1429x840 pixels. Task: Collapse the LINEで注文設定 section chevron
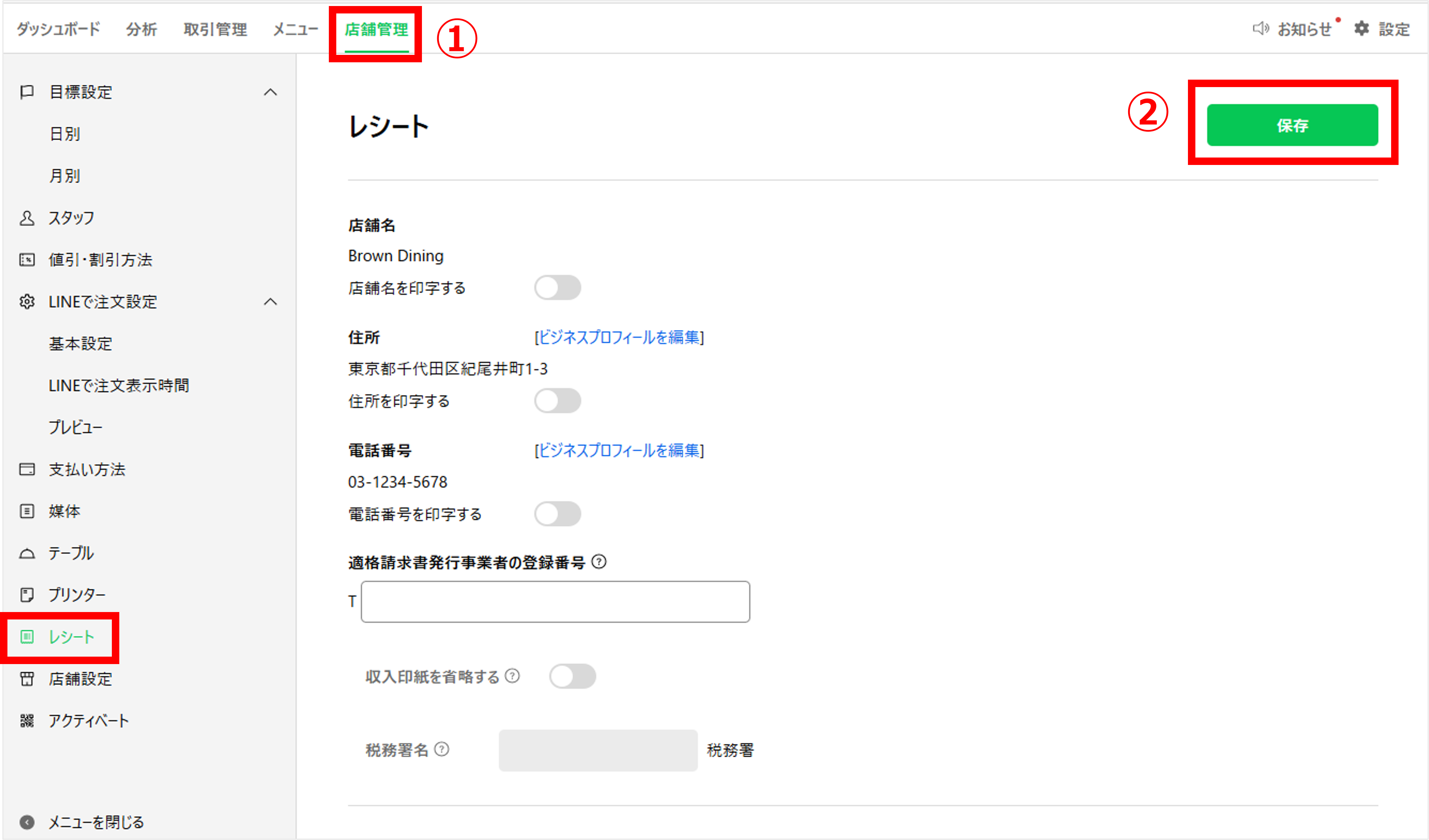coord(270,302)
